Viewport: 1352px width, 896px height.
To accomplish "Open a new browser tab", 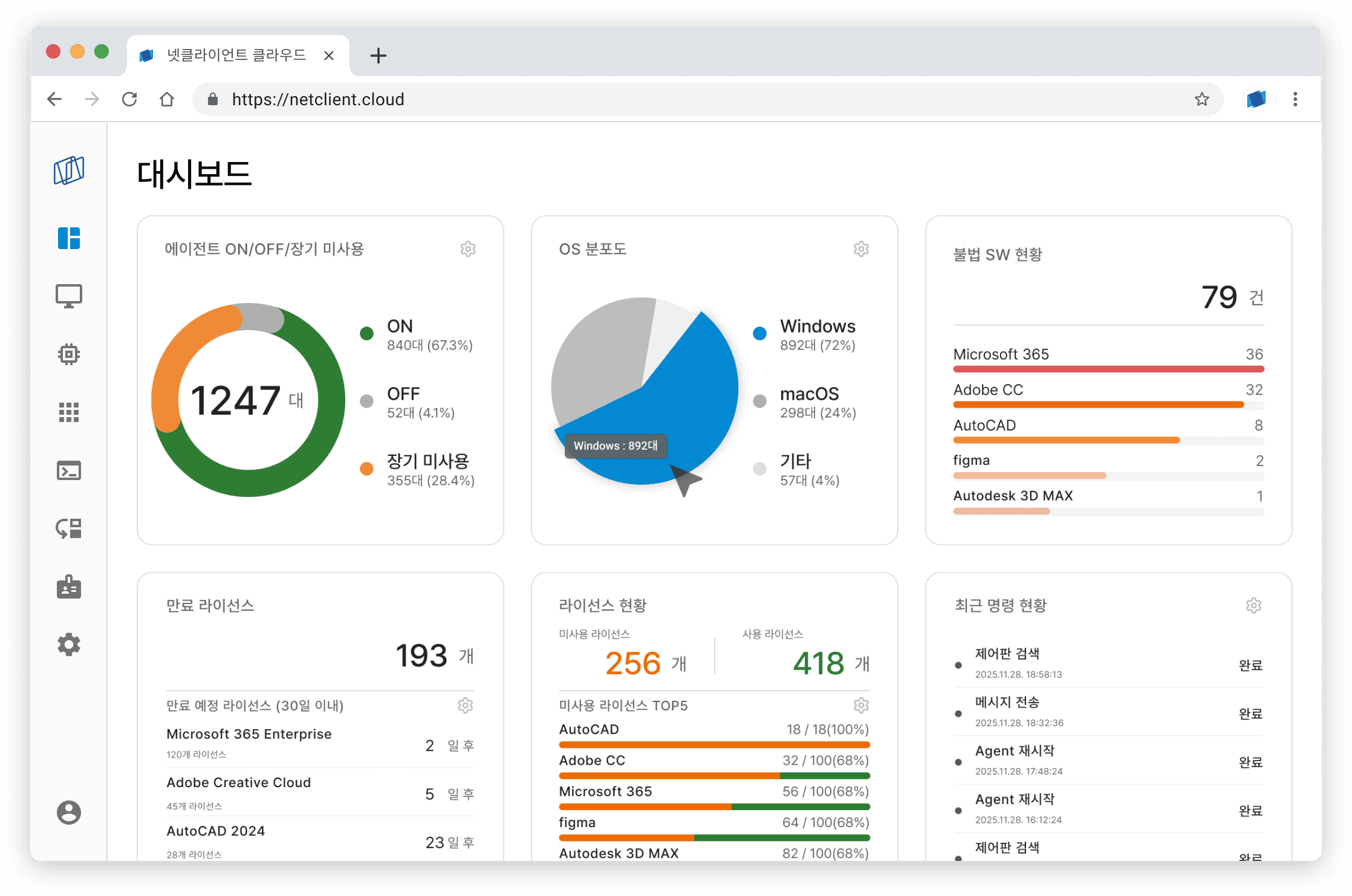I will pyautogui.click(x=379, y=56).
